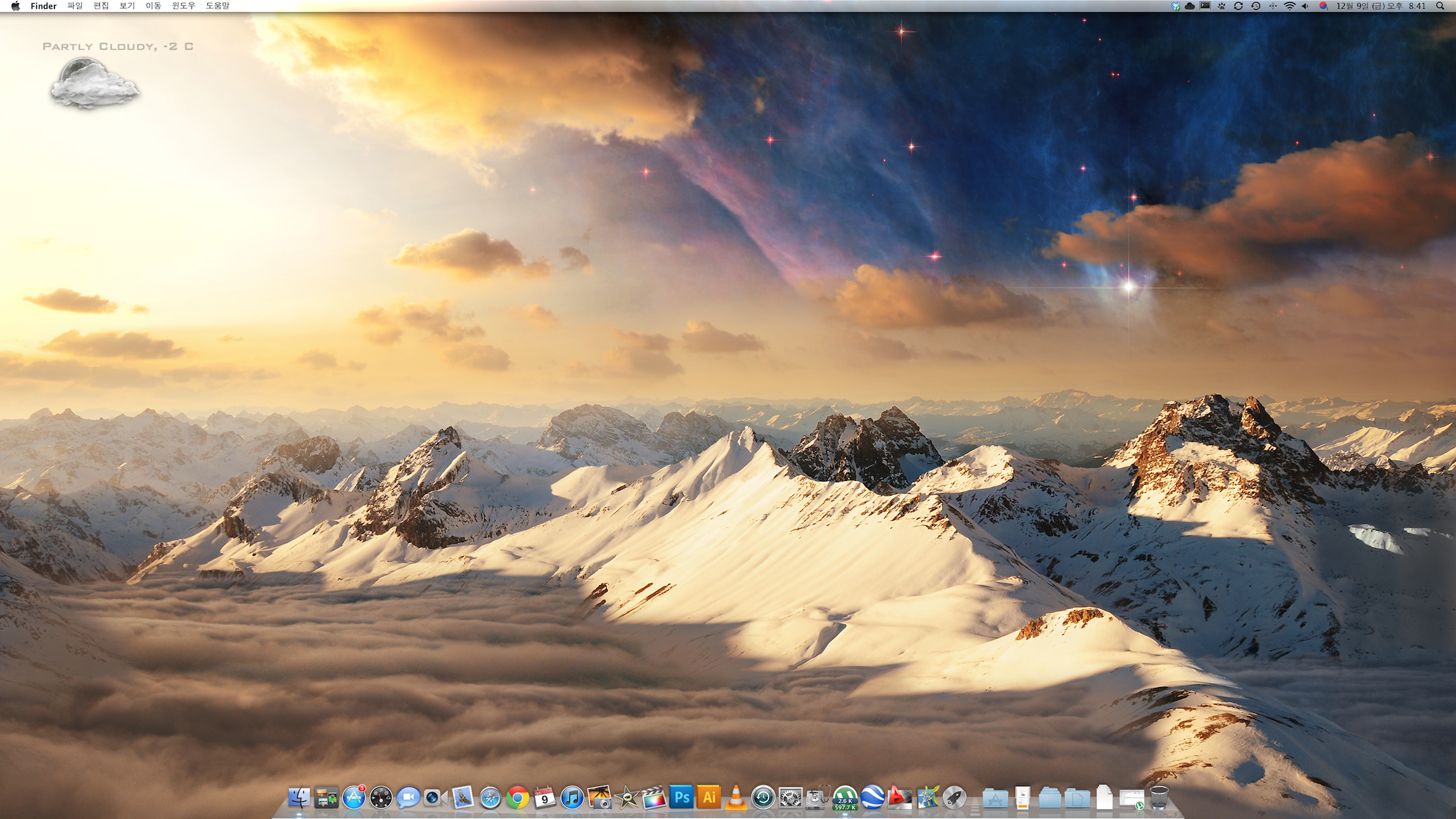Open iPhoto from the dock

click(x=599, y=798)
